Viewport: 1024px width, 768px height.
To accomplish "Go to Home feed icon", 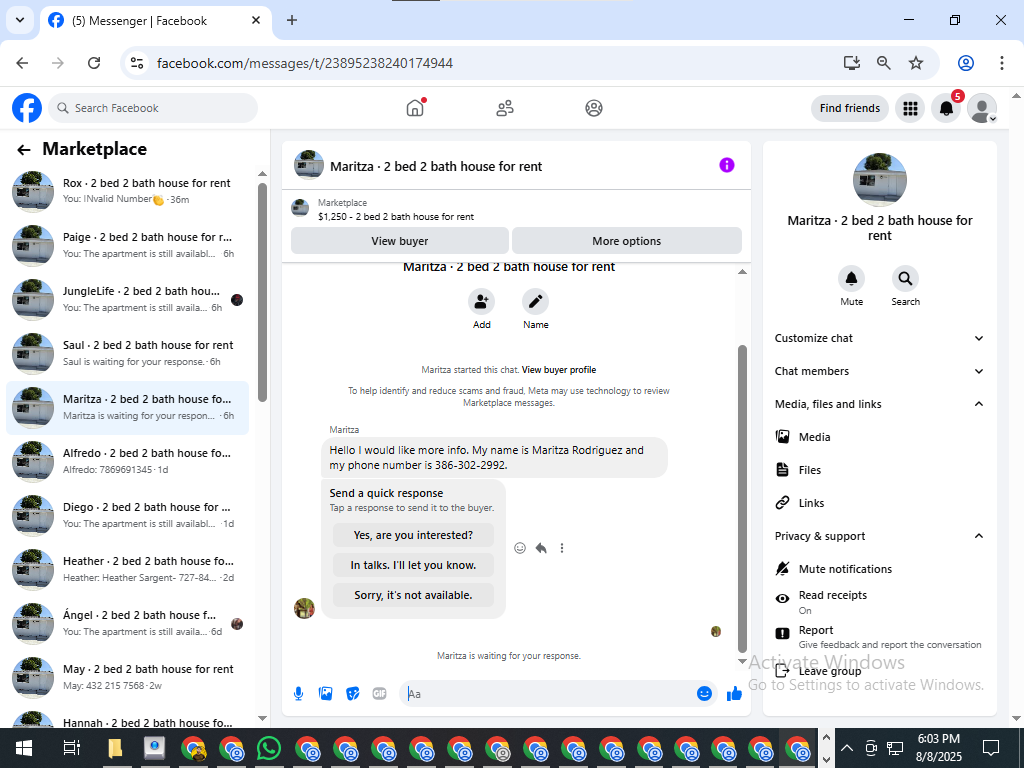I will (415, 108).
